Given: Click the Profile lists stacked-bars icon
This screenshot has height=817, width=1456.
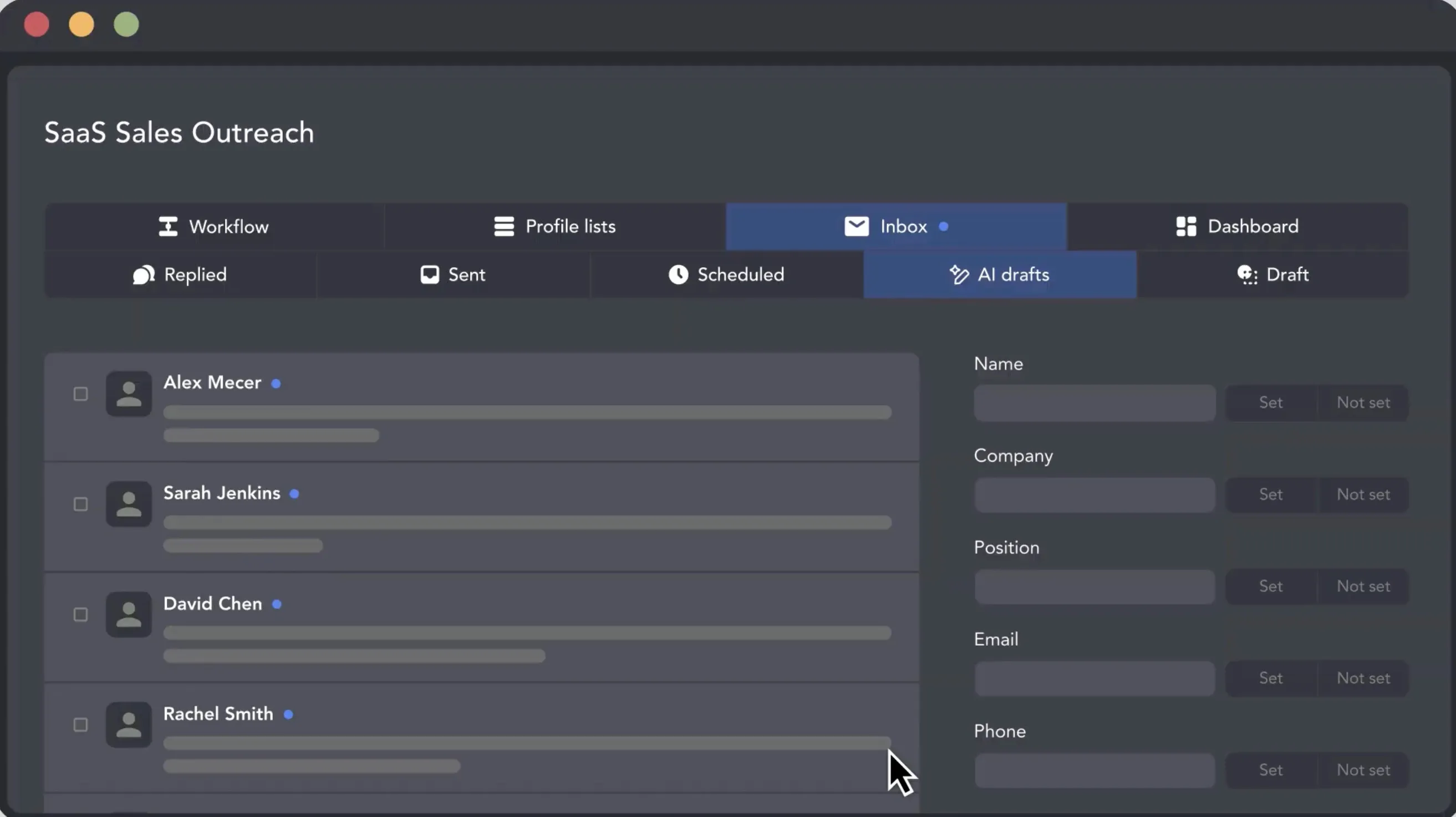Looking at the screenshot, I should point(504,227).
